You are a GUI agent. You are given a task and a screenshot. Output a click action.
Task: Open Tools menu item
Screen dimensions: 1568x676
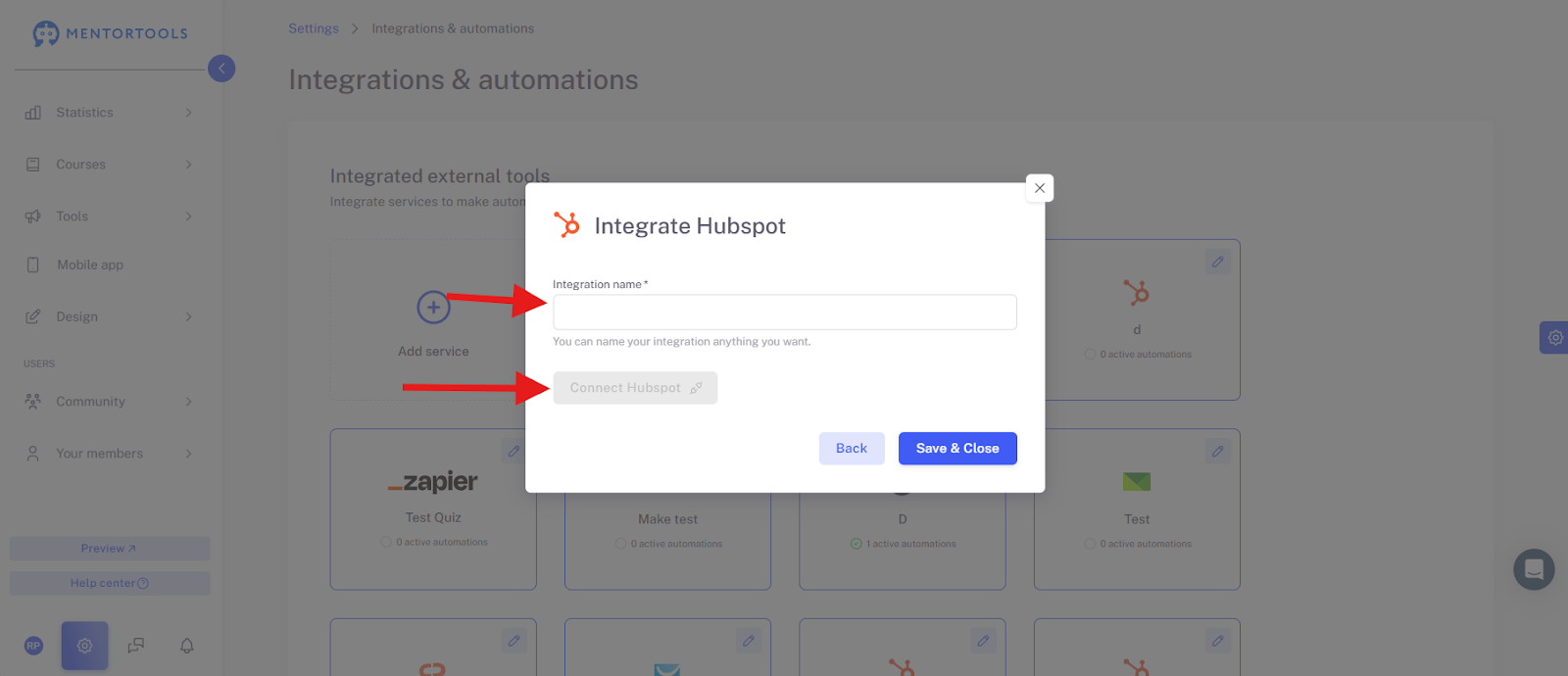point(72,217)
